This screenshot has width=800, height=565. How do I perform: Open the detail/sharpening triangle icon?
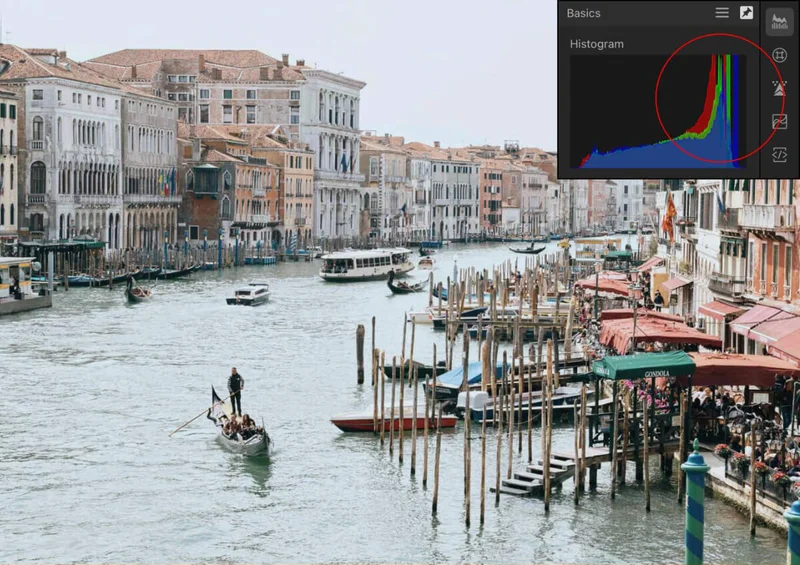coord(779,88)
